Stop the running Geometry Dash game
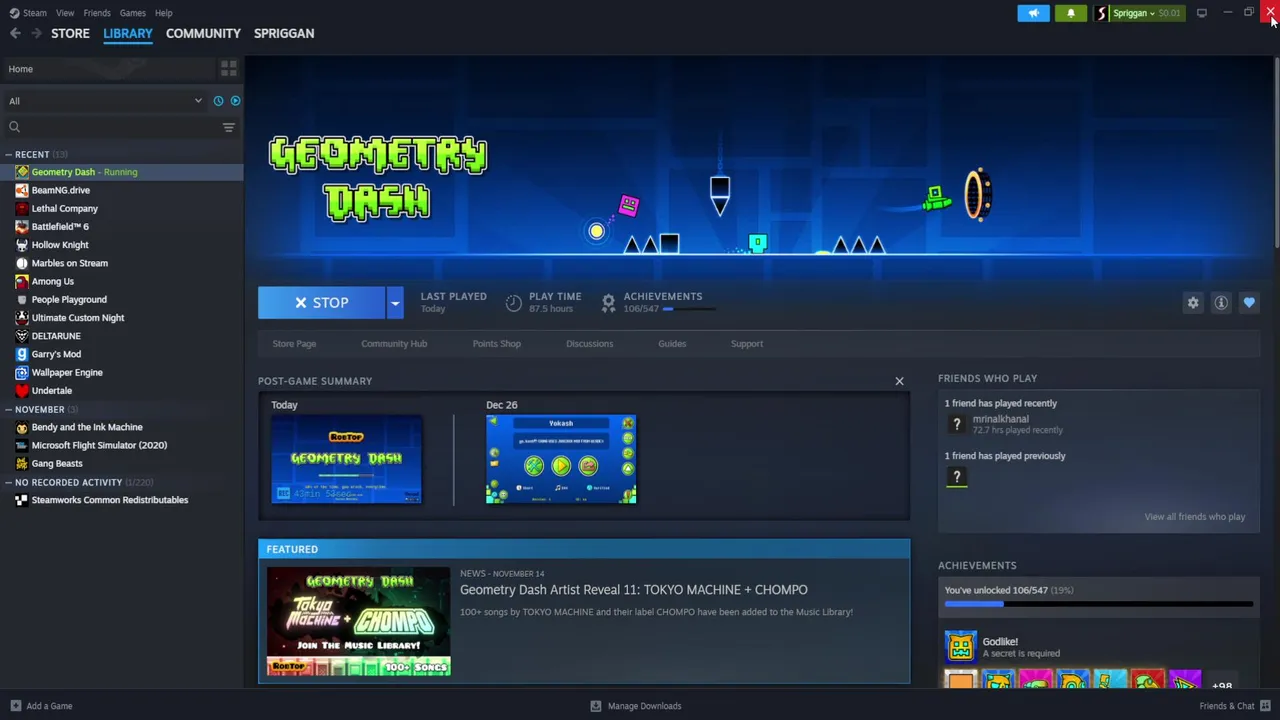Image resolution: width=1280 pixels, height=720 pixels. pos(321,303)
